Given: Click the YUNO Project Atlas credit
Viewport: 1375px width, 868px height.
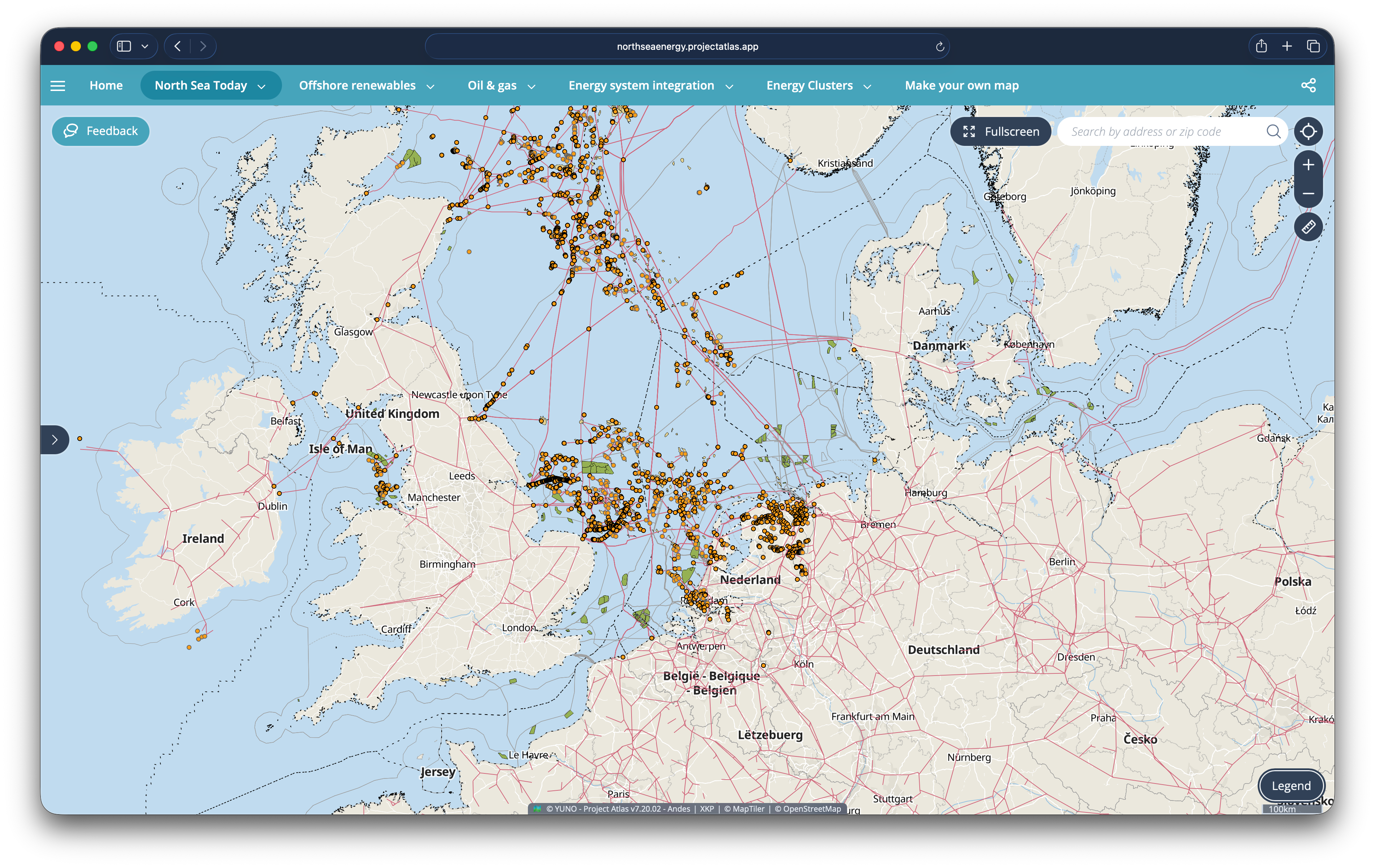Looking at the screenshot, I should [x=618, y=809].
